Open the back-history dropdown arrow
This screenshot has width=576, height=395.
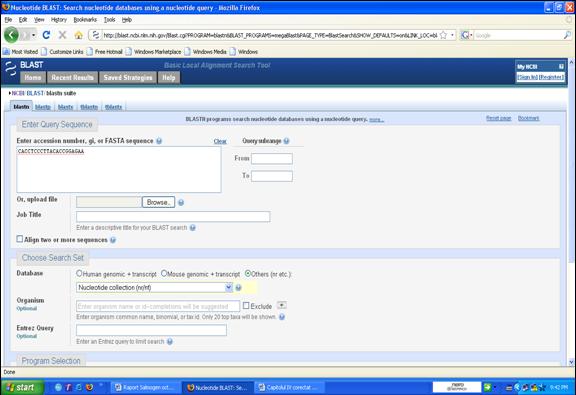34,35
